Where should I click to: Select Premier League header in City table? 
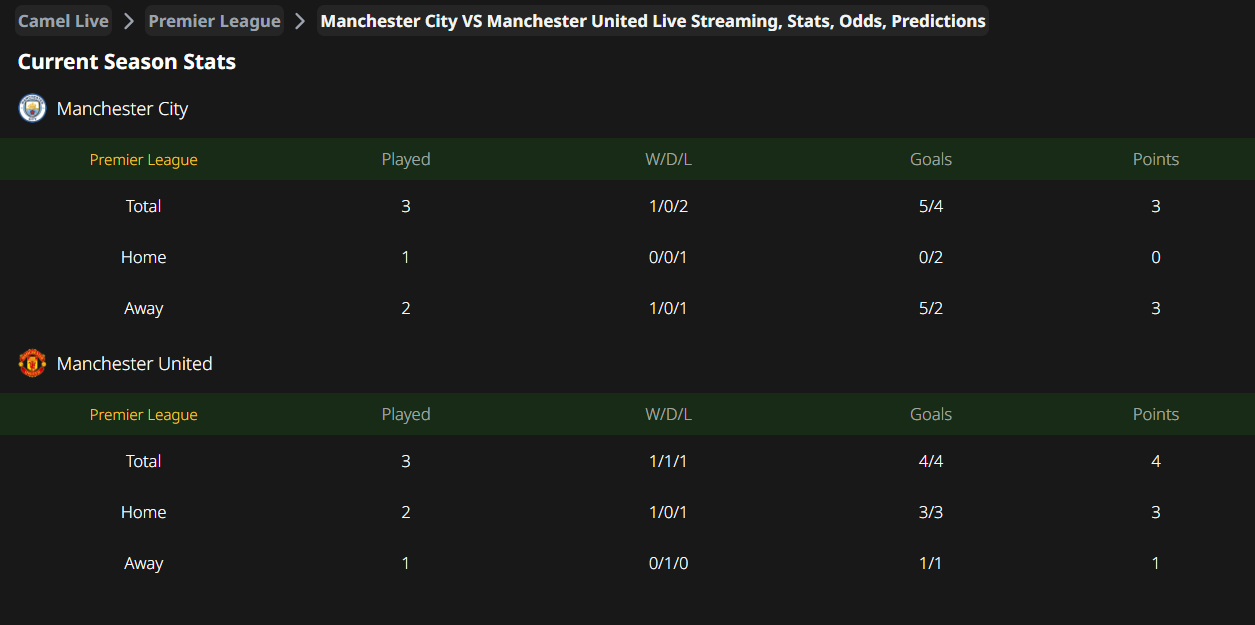click(x=143, y=160)
